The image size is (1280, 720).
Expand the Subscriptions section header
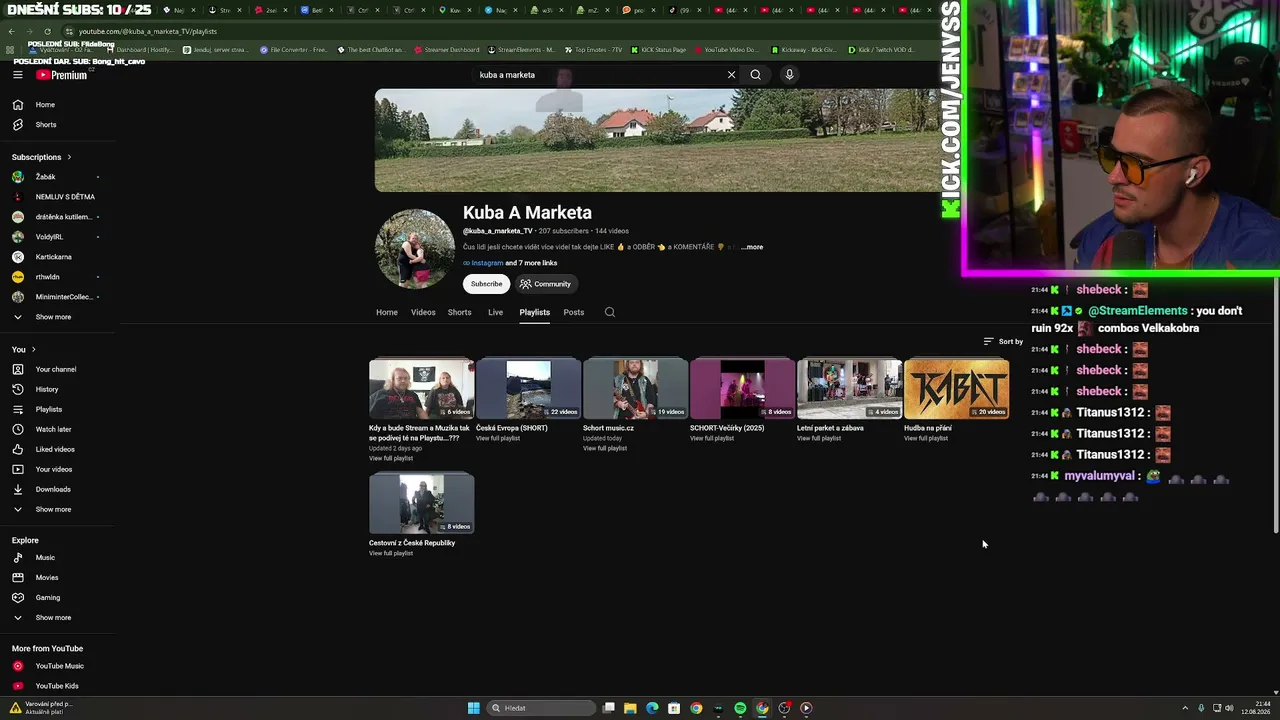click(42, 157)
